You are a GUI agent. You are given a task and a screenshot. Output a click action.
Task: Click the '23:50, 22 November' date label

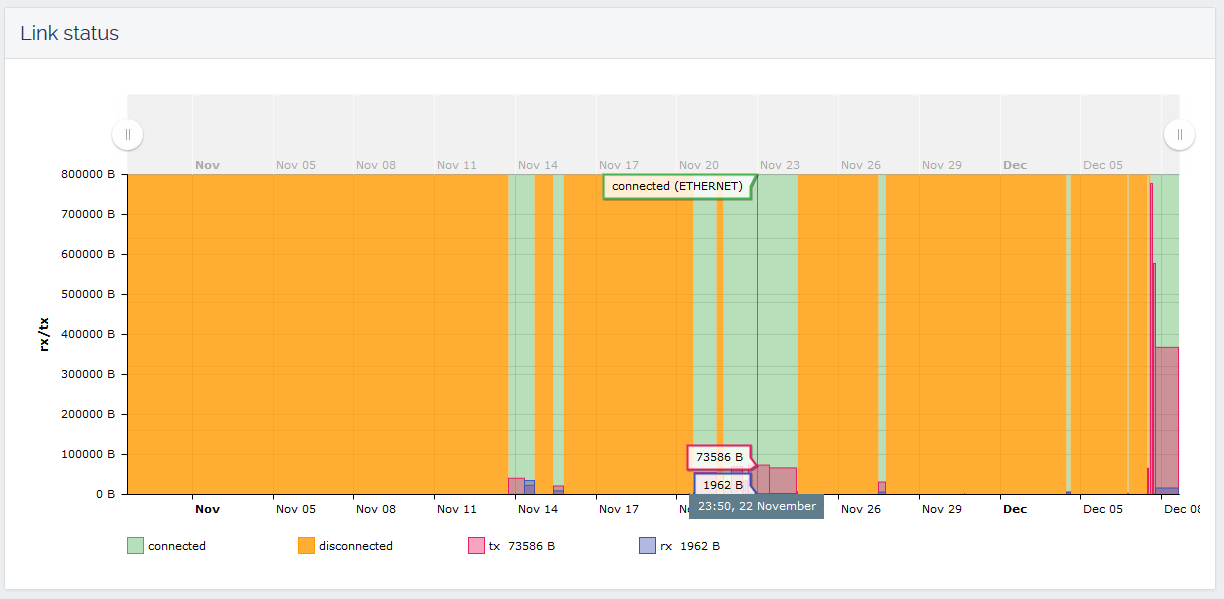coord(756,507)
